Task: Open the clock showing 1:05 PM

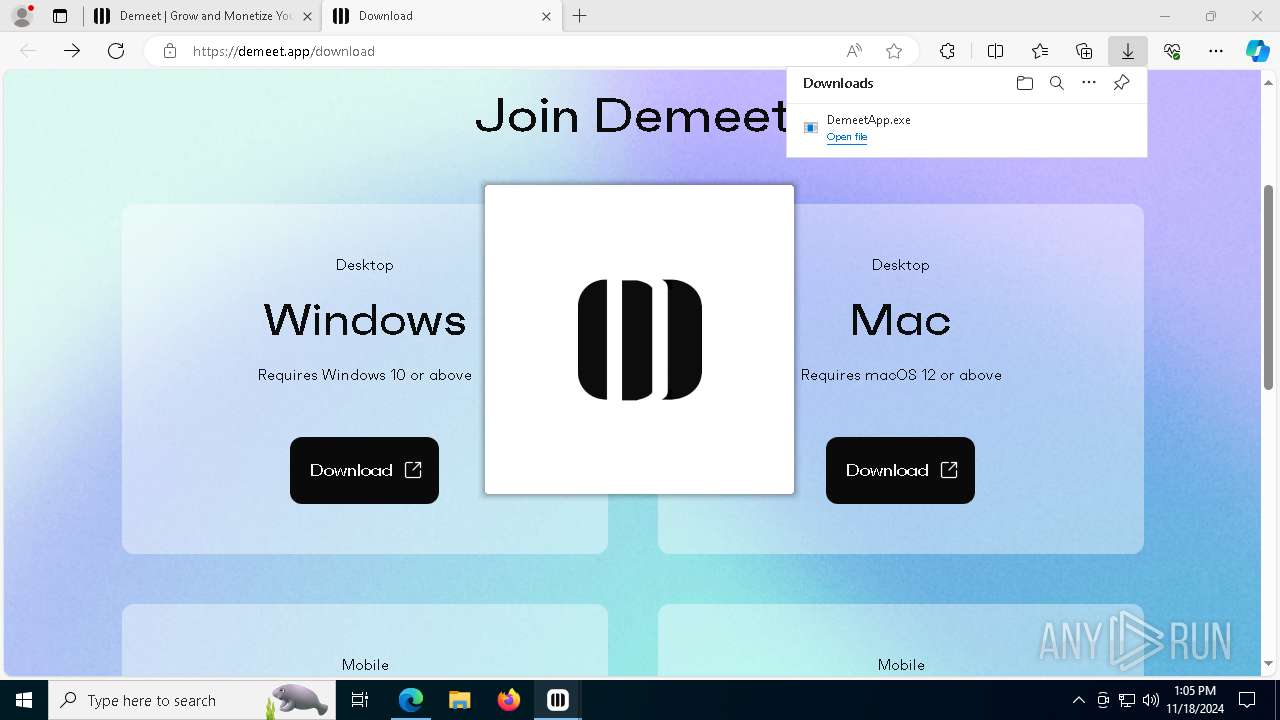Action: pos(1194,700)
